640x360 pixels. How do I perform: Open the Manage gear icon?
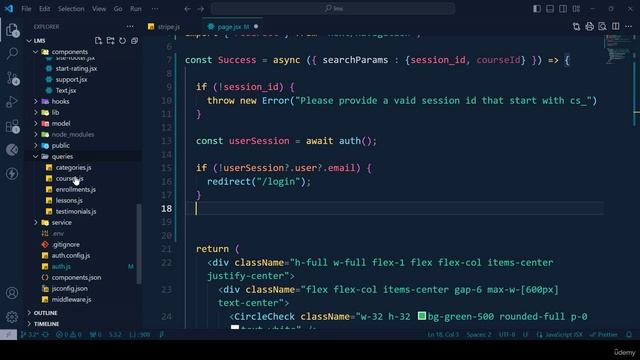(12, 316)
